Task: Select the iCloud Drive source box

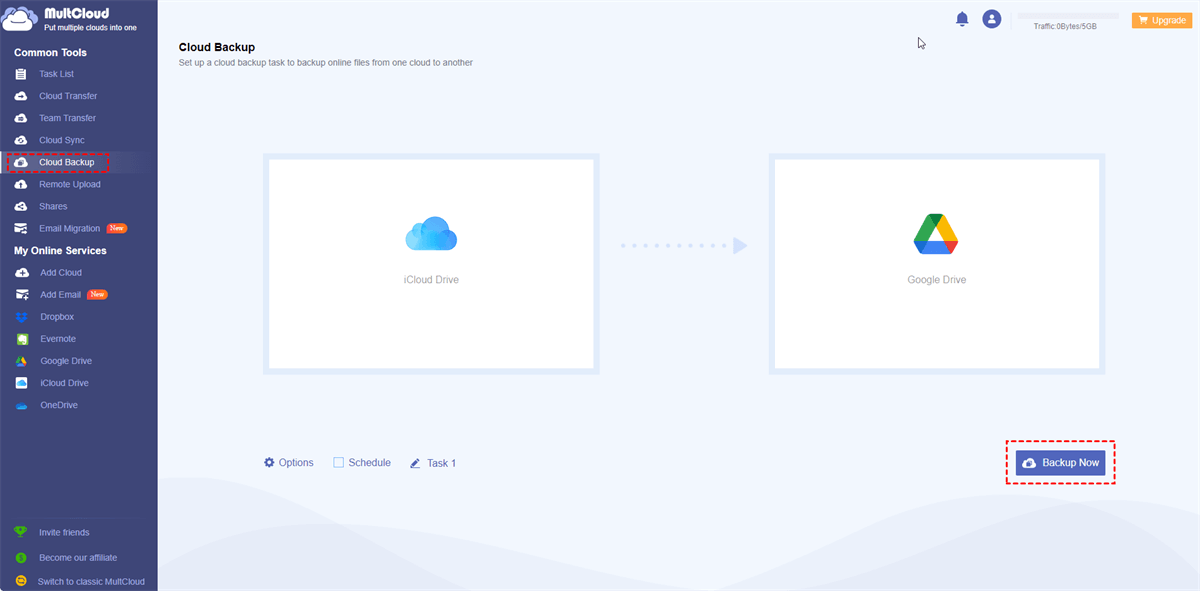Action: tap(431, 265)
